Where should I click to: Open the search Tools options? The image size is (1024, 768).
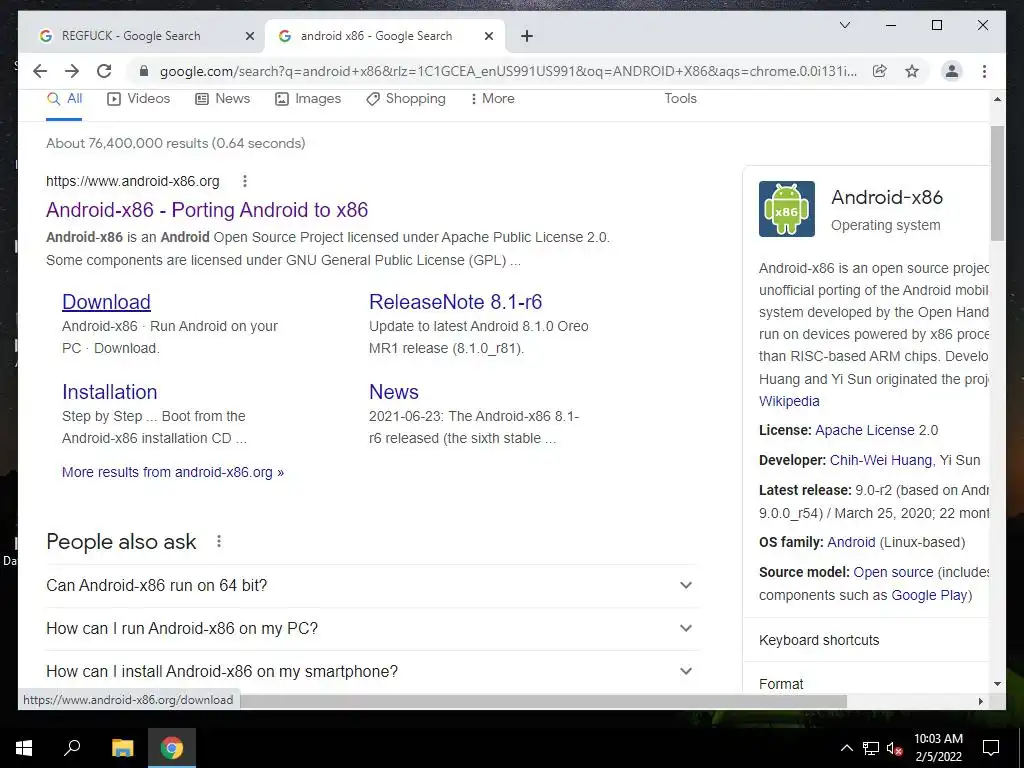(x=680, y=99)
